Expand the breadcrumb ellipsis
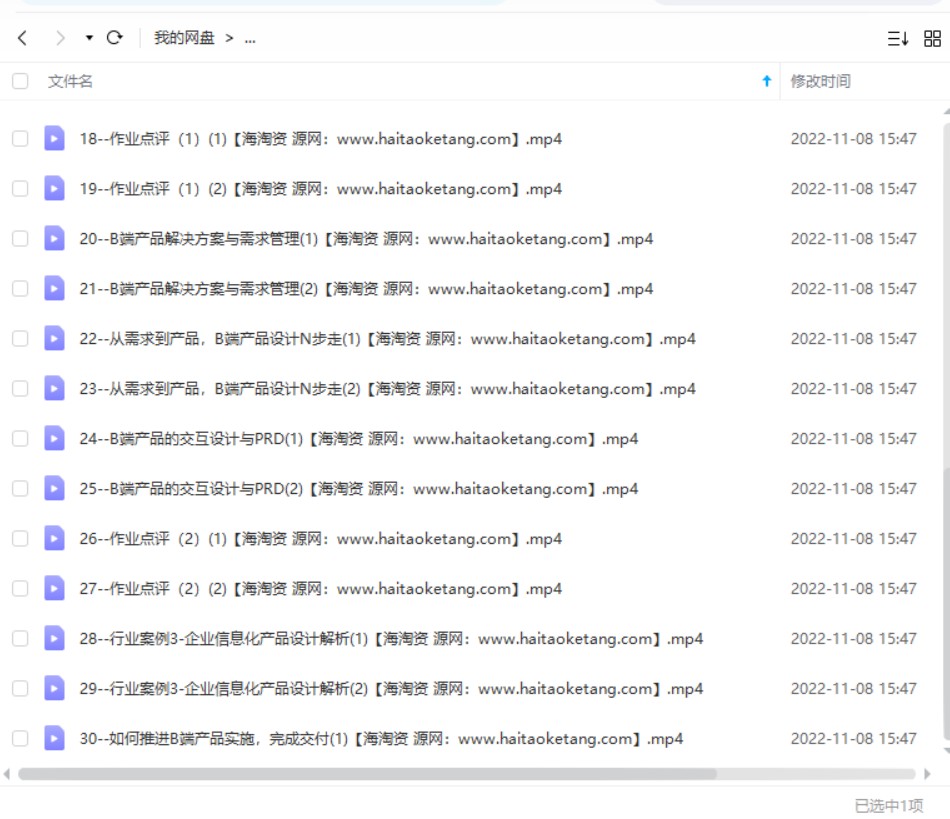Screen dimensions: 950x819 250,39
